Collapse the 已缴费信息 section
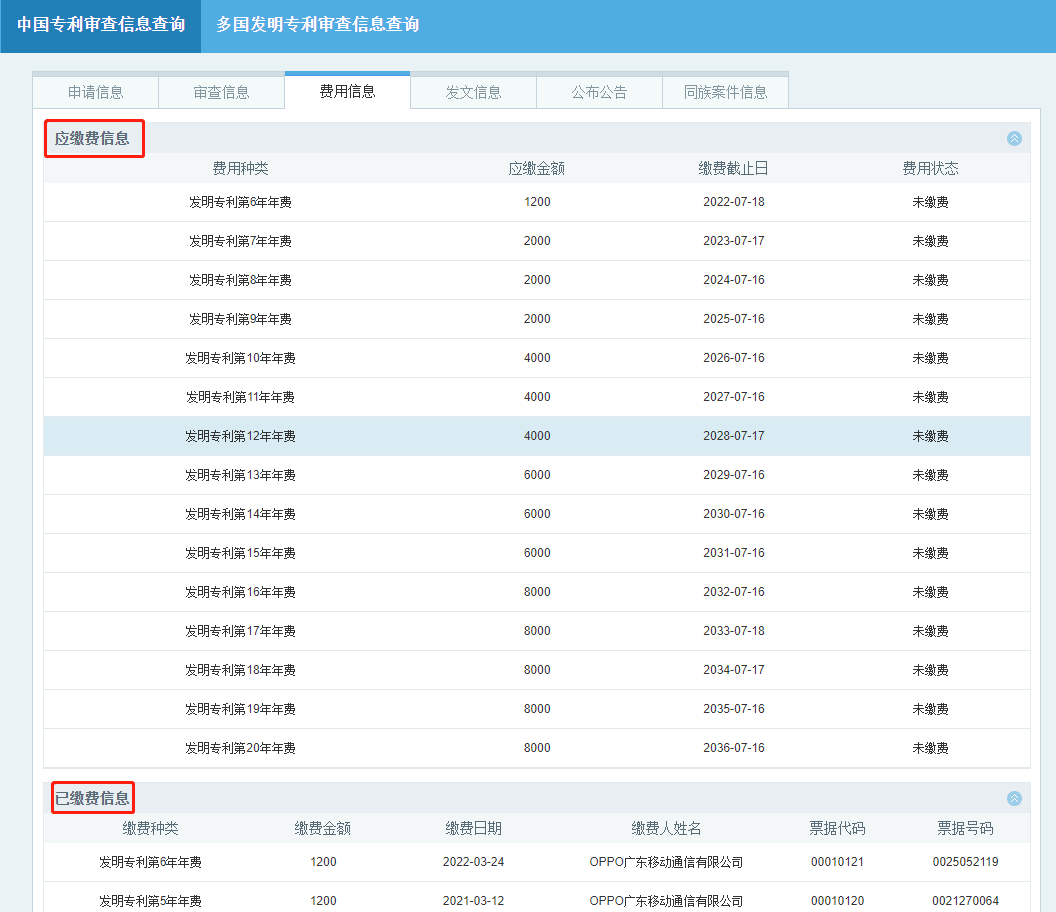The image size is (1056, 912). click(1014, 798)
